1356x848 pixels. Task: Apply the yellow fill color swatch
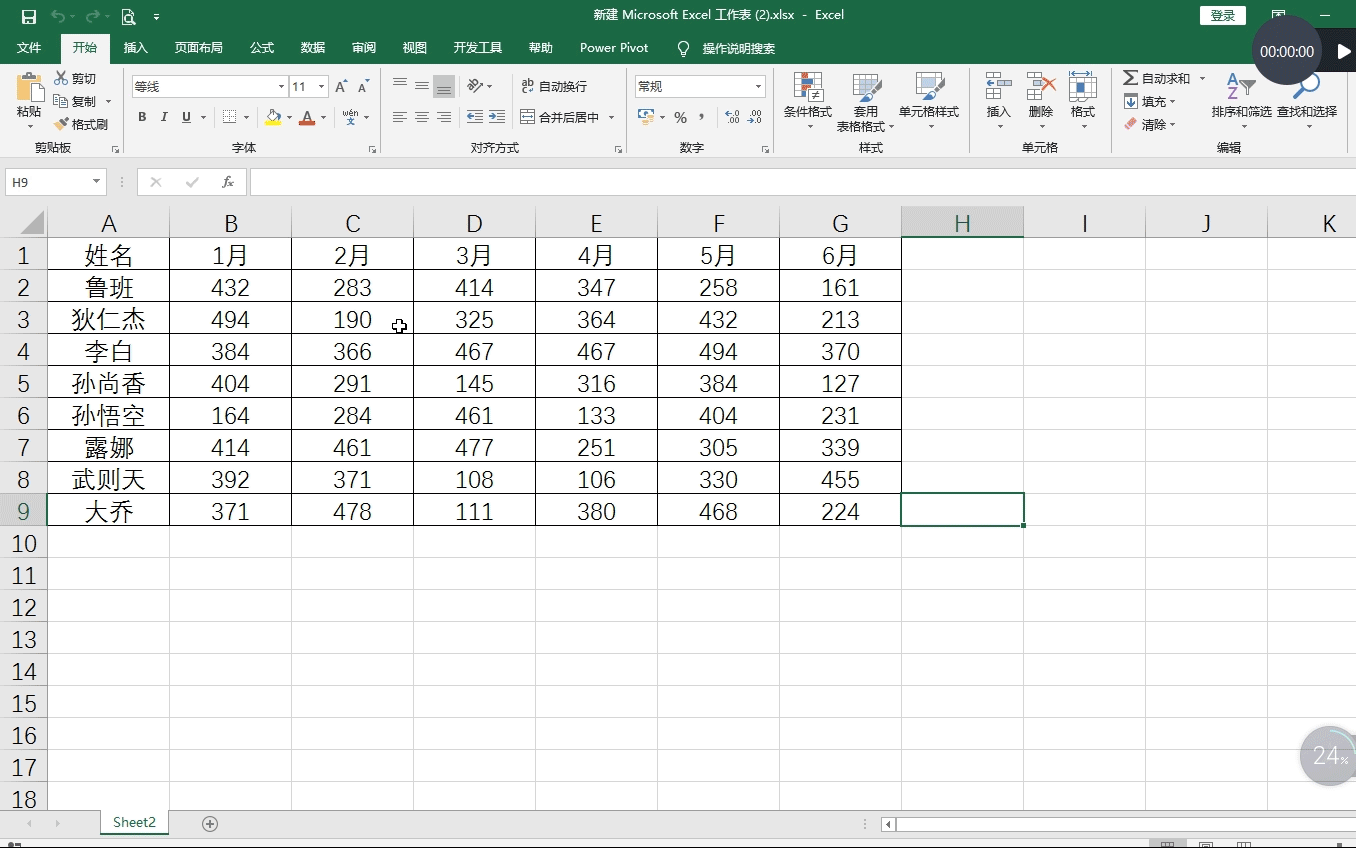tap(273, 118)
